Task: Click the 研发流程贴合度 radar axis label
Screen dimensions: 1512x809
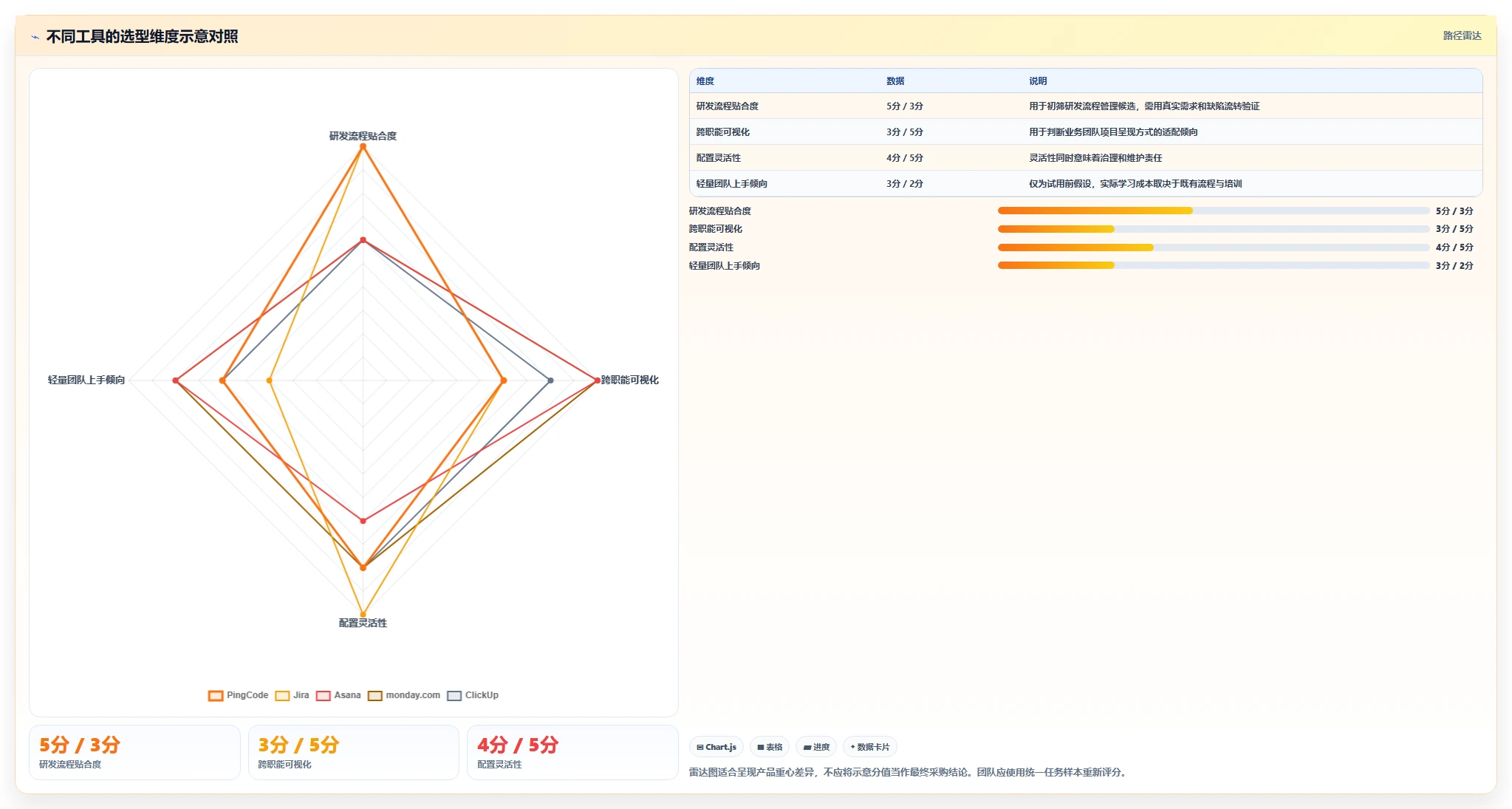Action: (x=363, y=136)
